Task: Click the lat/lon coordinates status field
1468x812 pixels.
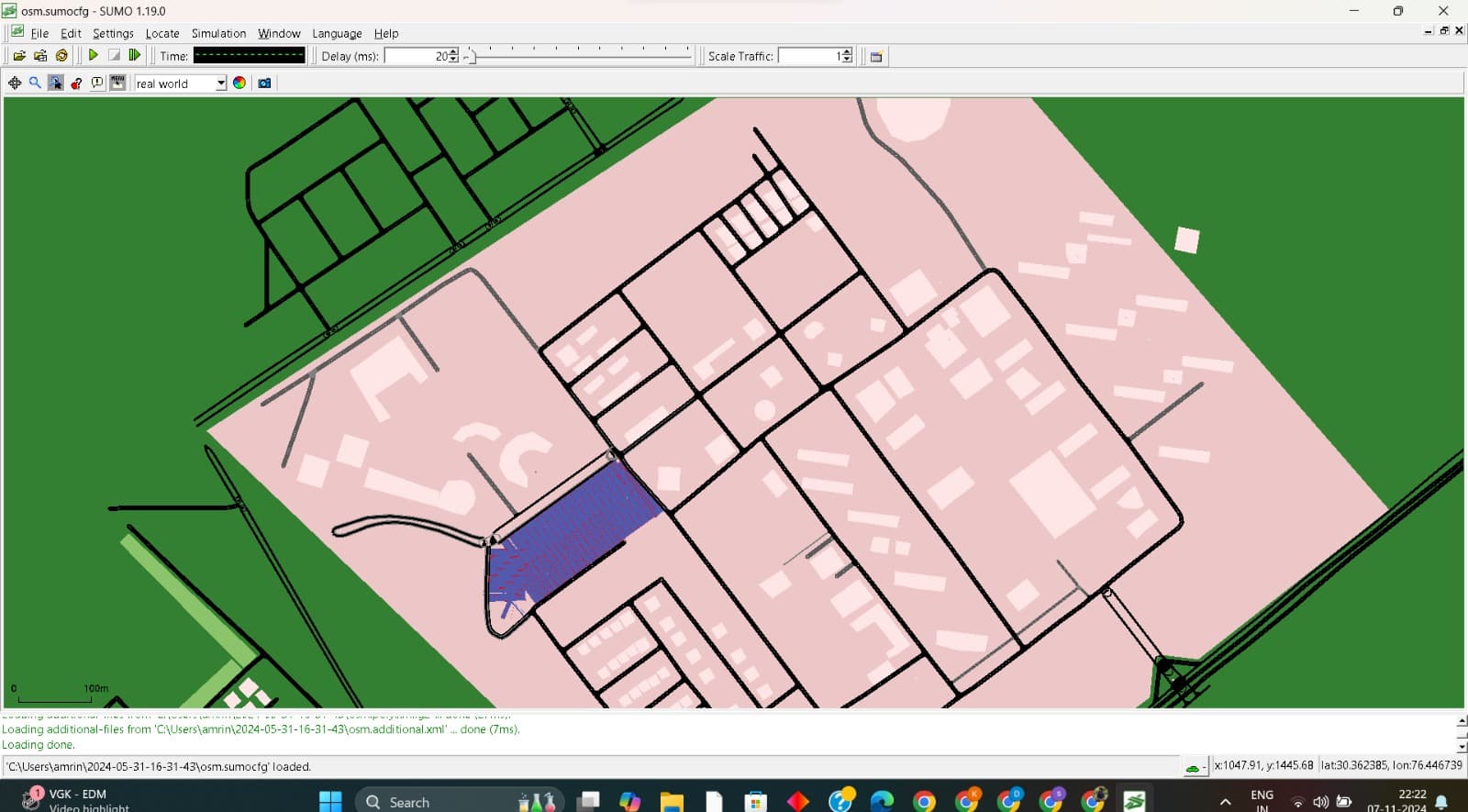Action: (x=1391, y=765)
